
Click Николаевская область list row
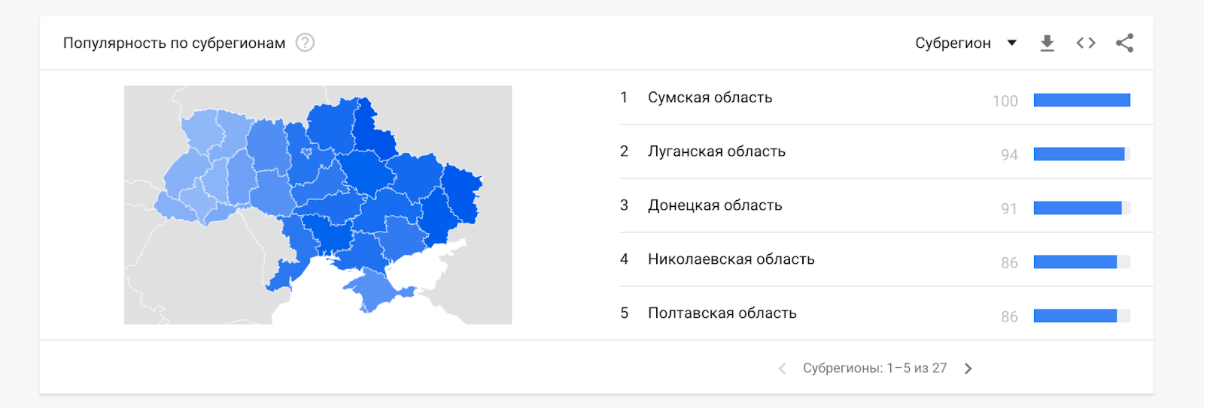[730, 259]
